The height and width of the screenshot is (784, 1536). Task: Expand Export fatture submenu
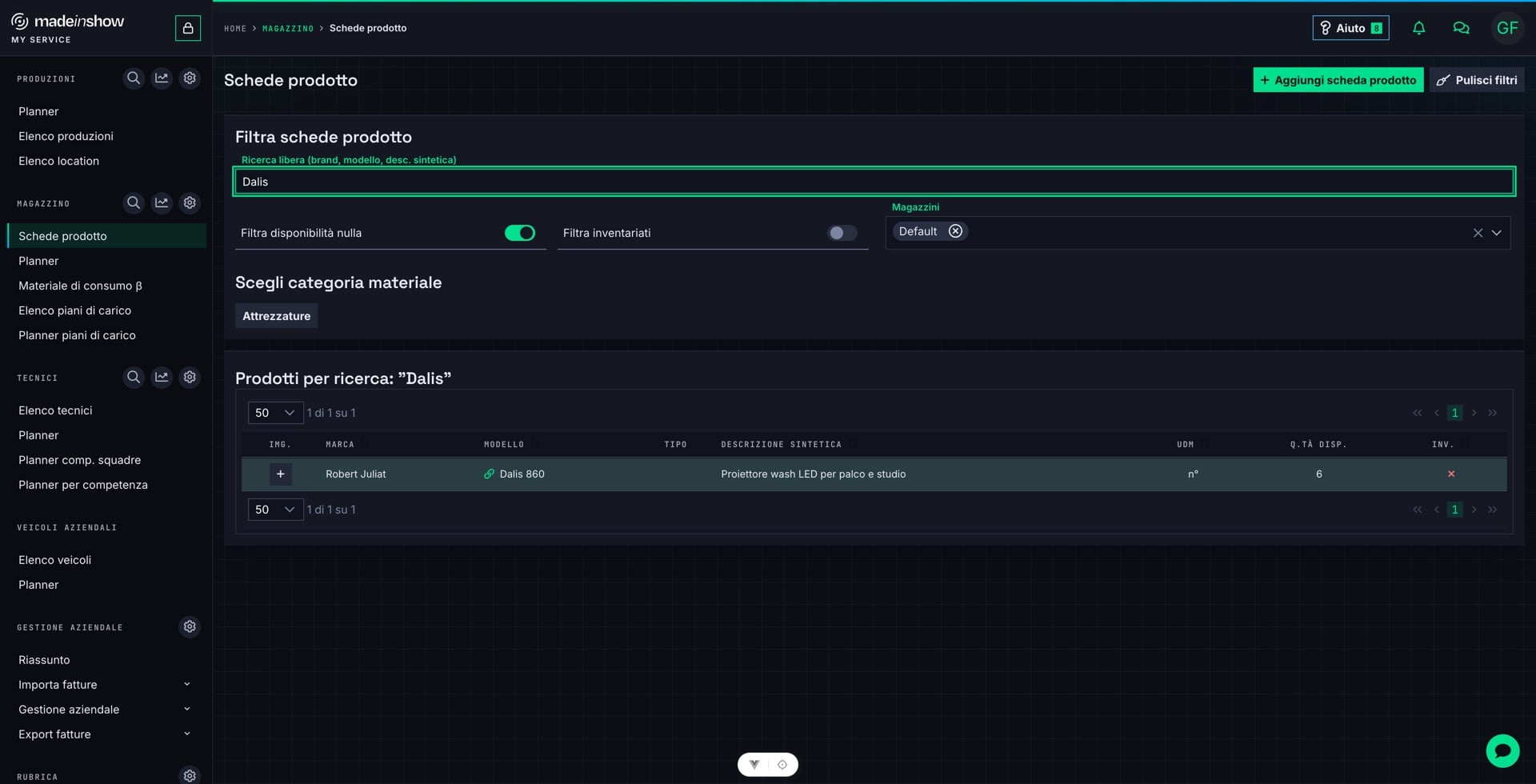186,734
